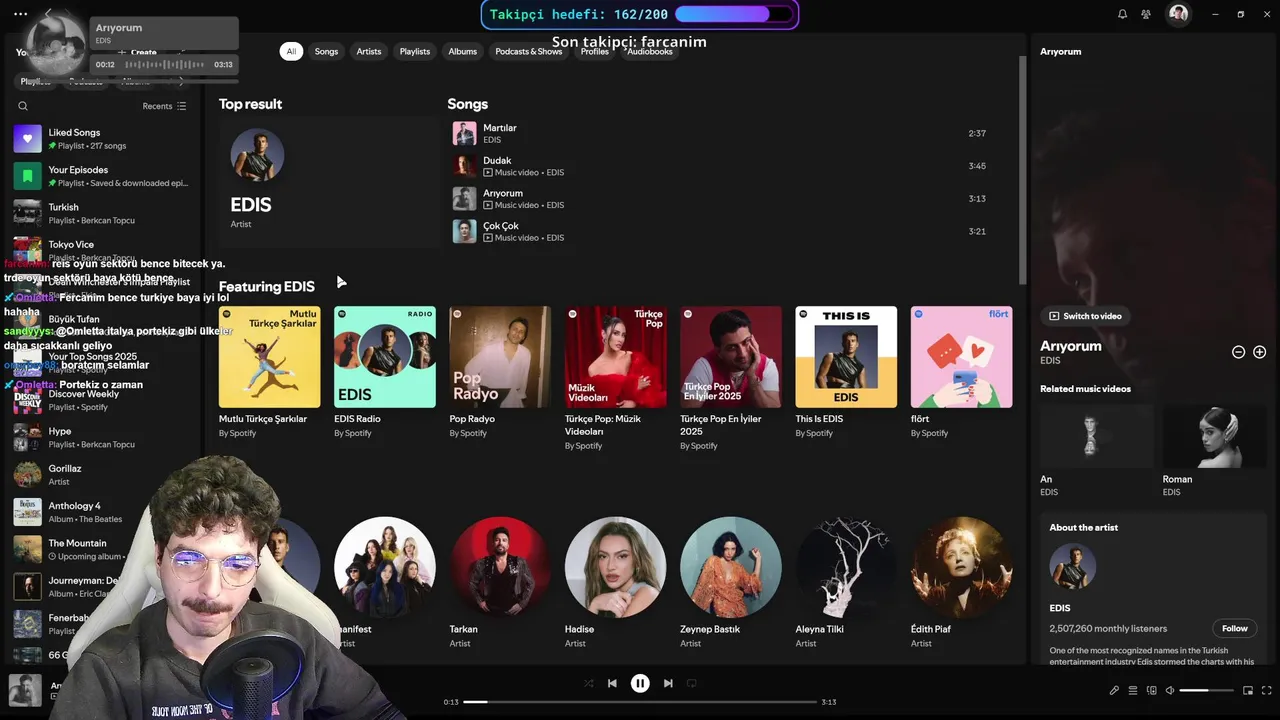Mute audio with the speaker icon
Image resolution: width=1280 pixels, height=720 pixels.
pos(1170,690)
